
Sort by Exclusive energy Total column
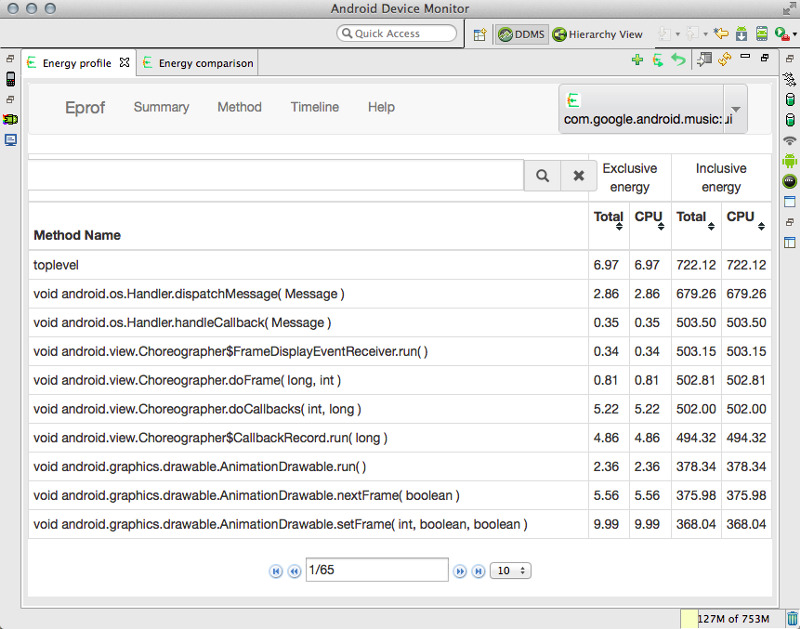coord(609,221)
